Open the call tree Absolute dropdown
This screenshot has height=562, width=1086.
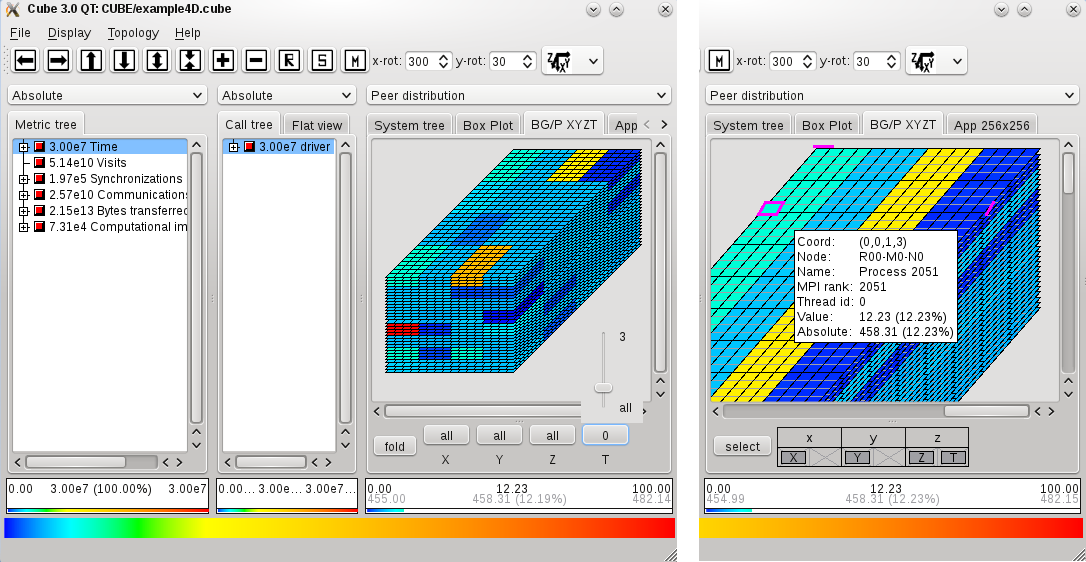coord(286,96)
